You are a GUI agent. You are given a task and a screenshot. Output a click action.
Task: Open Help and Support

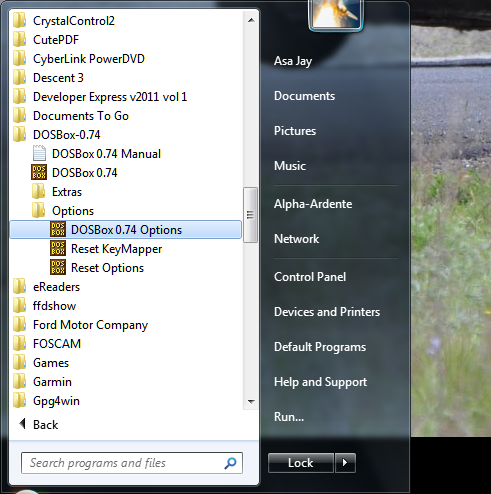(x=320, y=382)
